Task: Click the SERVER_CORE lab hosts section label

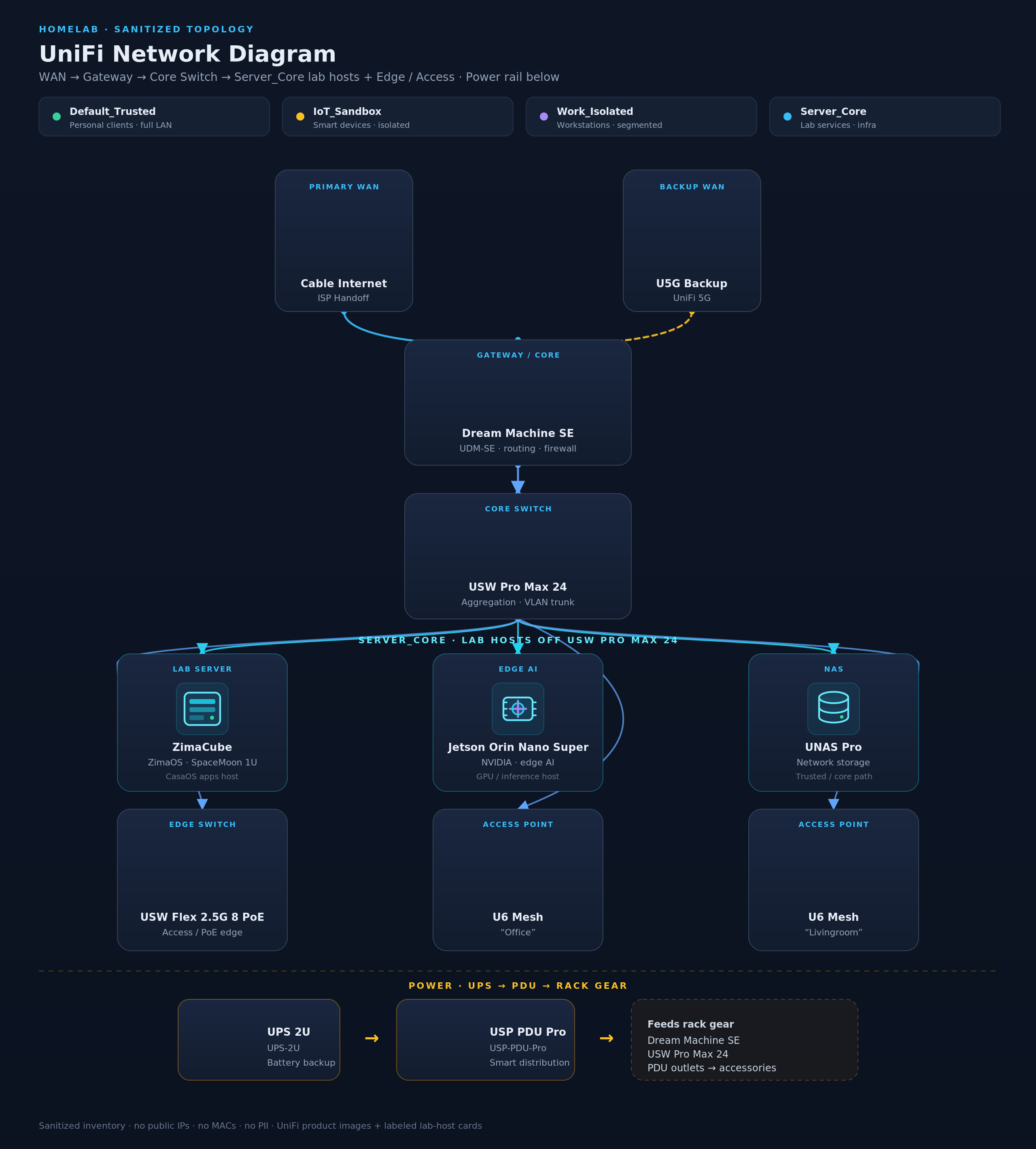Action: point(518,640)
